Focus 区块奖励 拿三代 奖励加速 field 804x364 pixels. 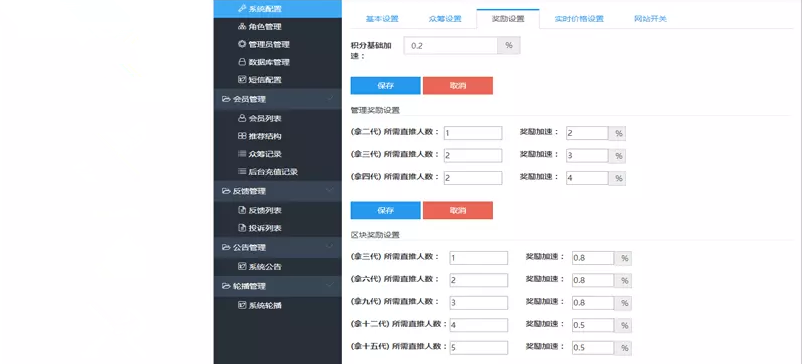coord(593,258)
